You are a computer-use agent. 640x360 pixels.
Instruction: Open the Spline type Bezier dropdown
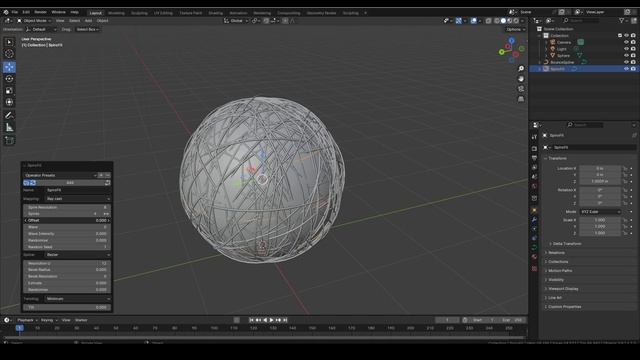coord(78,255)
